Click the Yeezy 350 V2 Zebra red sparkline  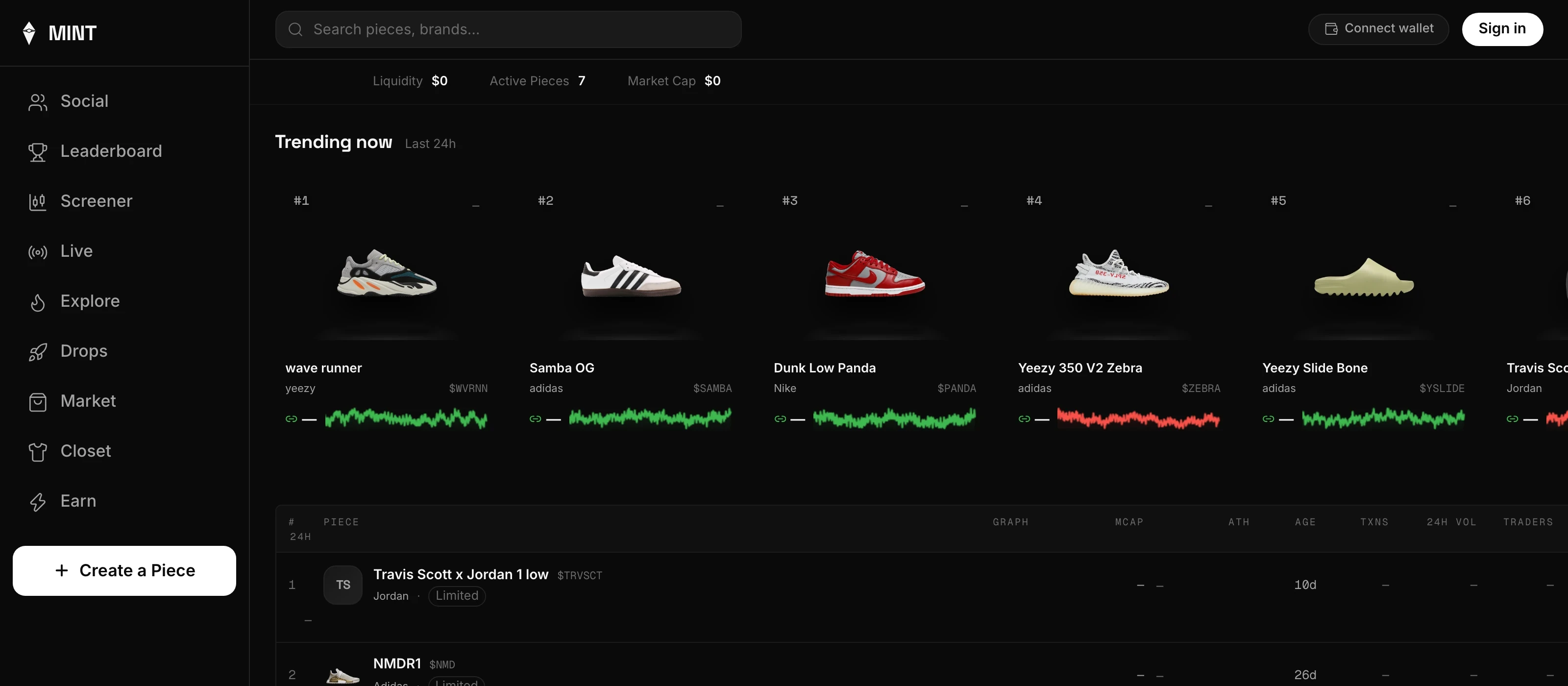pos(1139,418)
